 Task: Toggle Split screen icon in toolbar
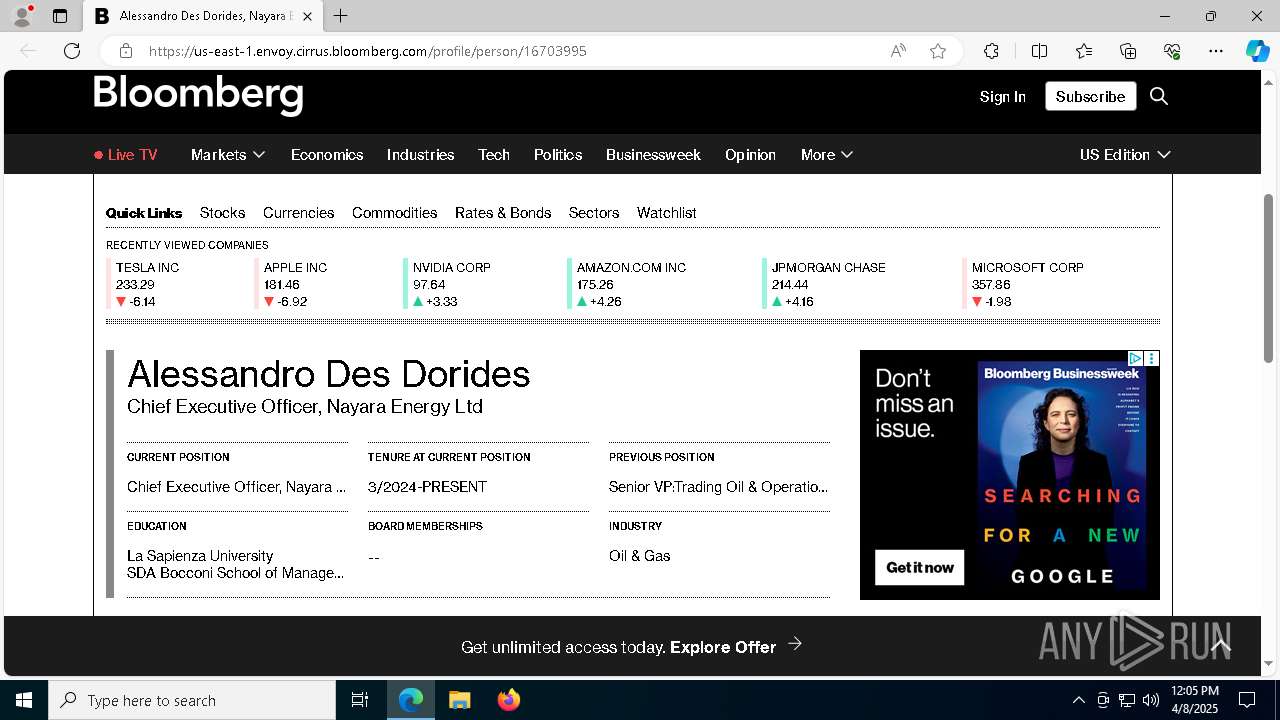point(1039,51)
